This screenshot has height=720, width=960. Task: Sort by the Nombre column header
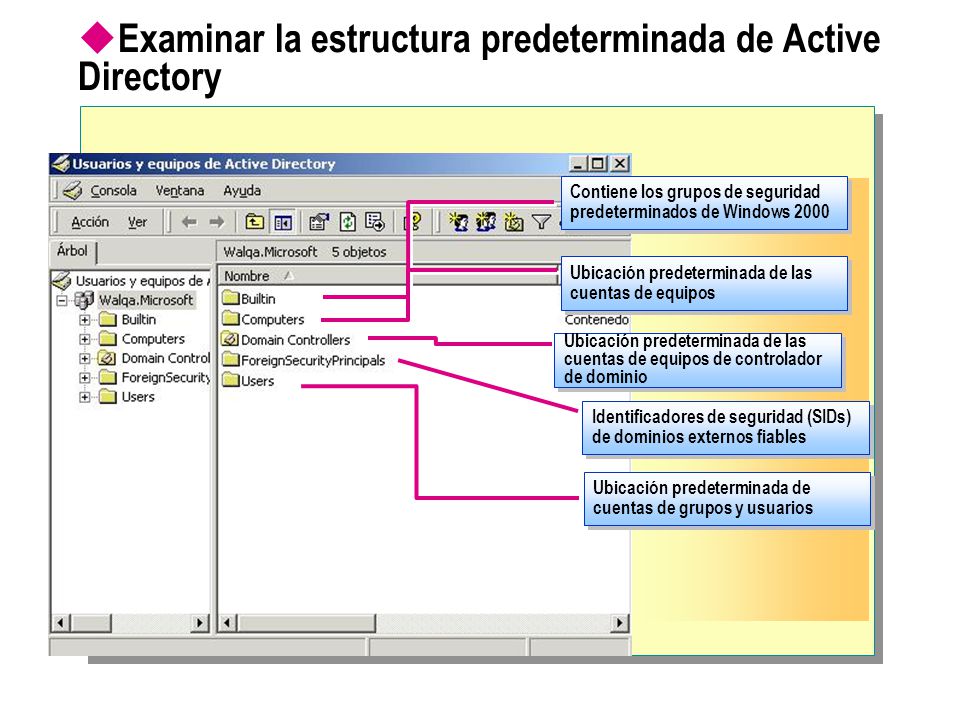pyautogui.click(x=388, y=276)
